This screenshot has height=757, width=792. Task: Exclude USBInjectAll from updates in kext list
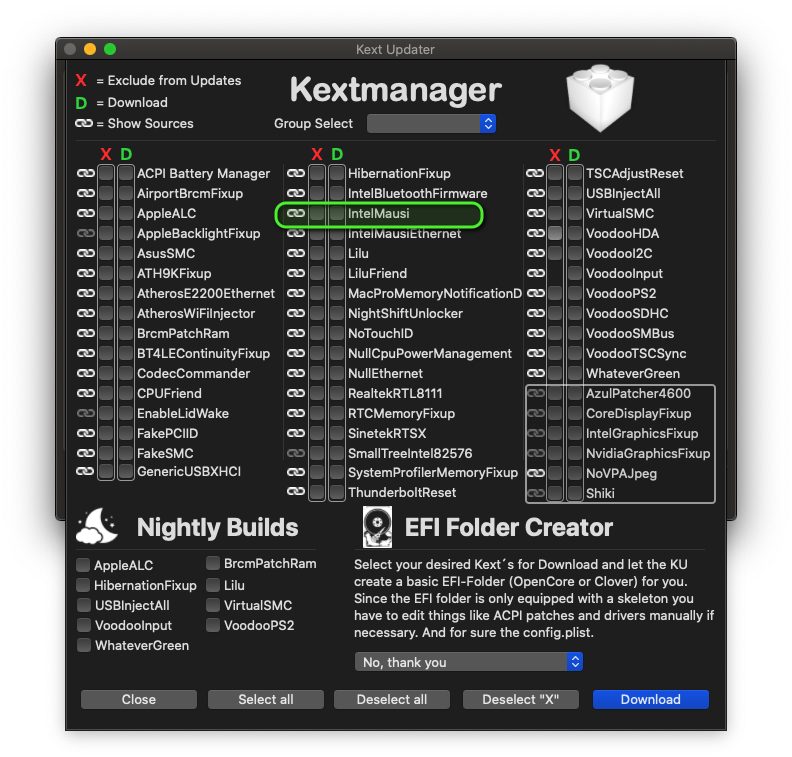point(555,193)
